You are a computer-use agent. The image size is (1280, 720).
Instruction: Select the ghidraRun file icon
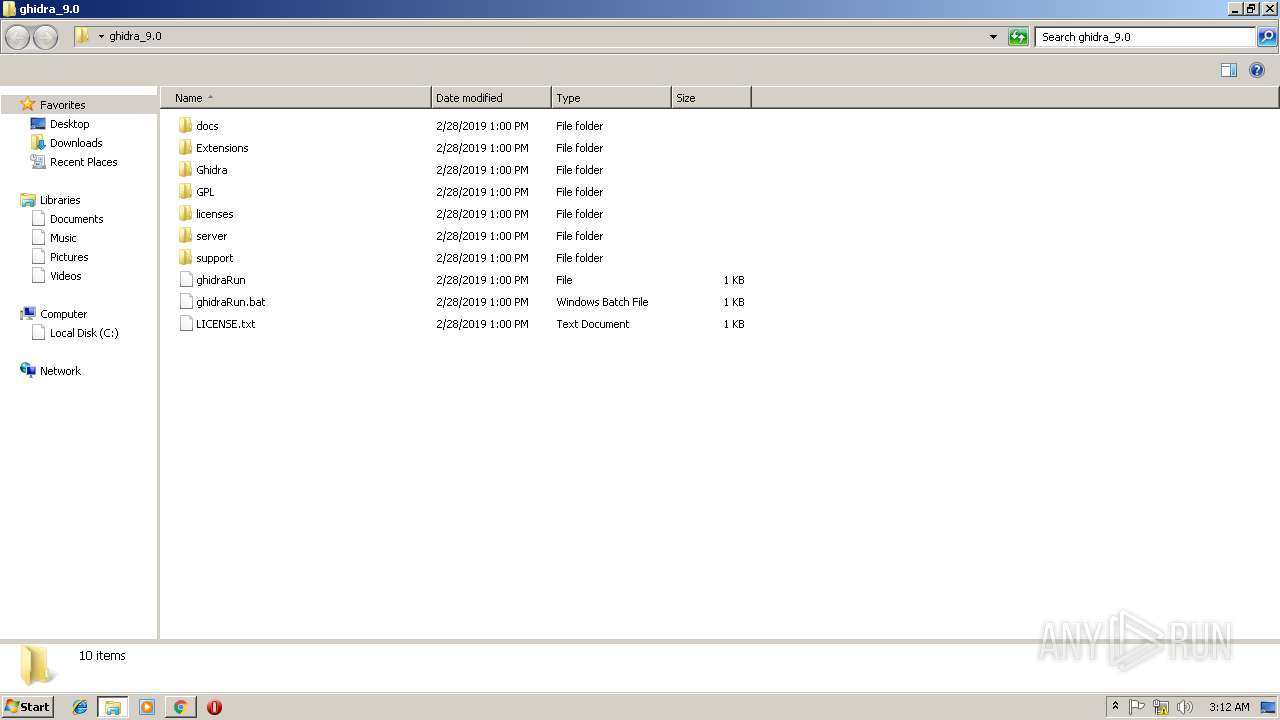185,280
